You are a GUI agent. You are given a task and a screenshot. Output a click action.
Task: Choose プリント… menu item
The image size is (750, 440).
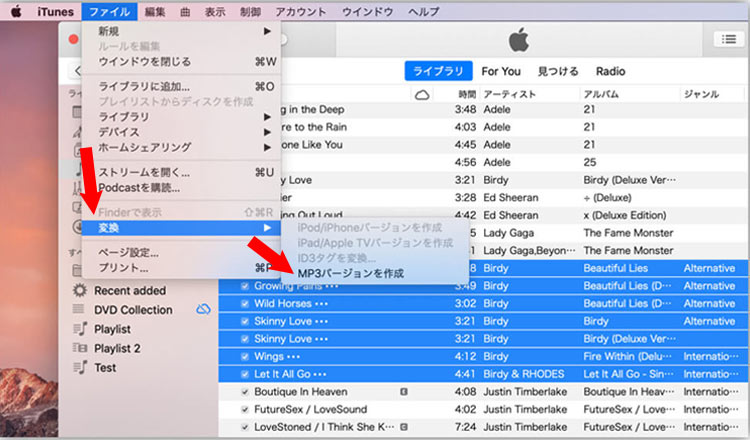pos(181,268)
